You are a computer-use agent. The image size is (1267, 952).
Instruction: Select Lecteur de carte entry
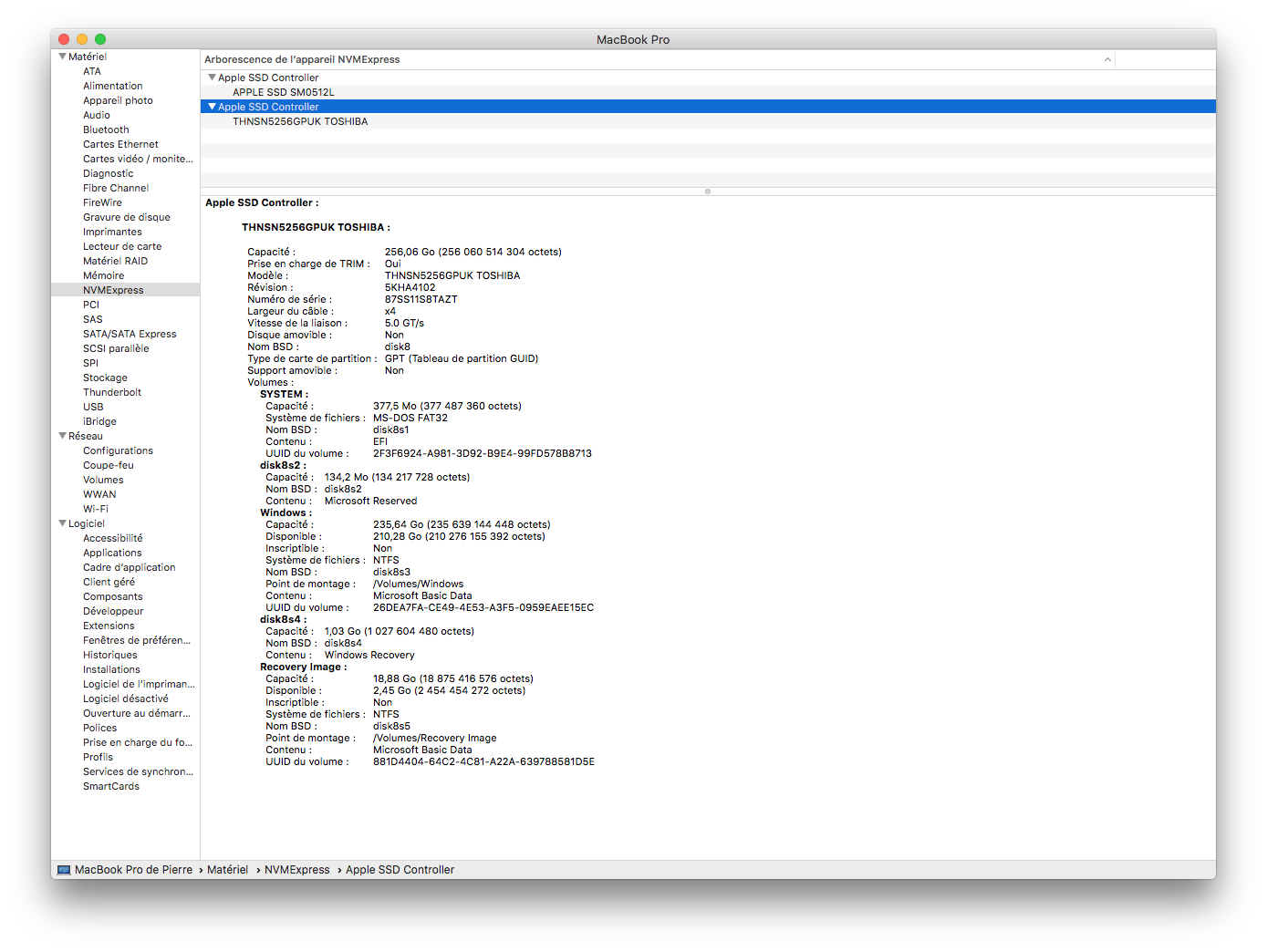122,246
